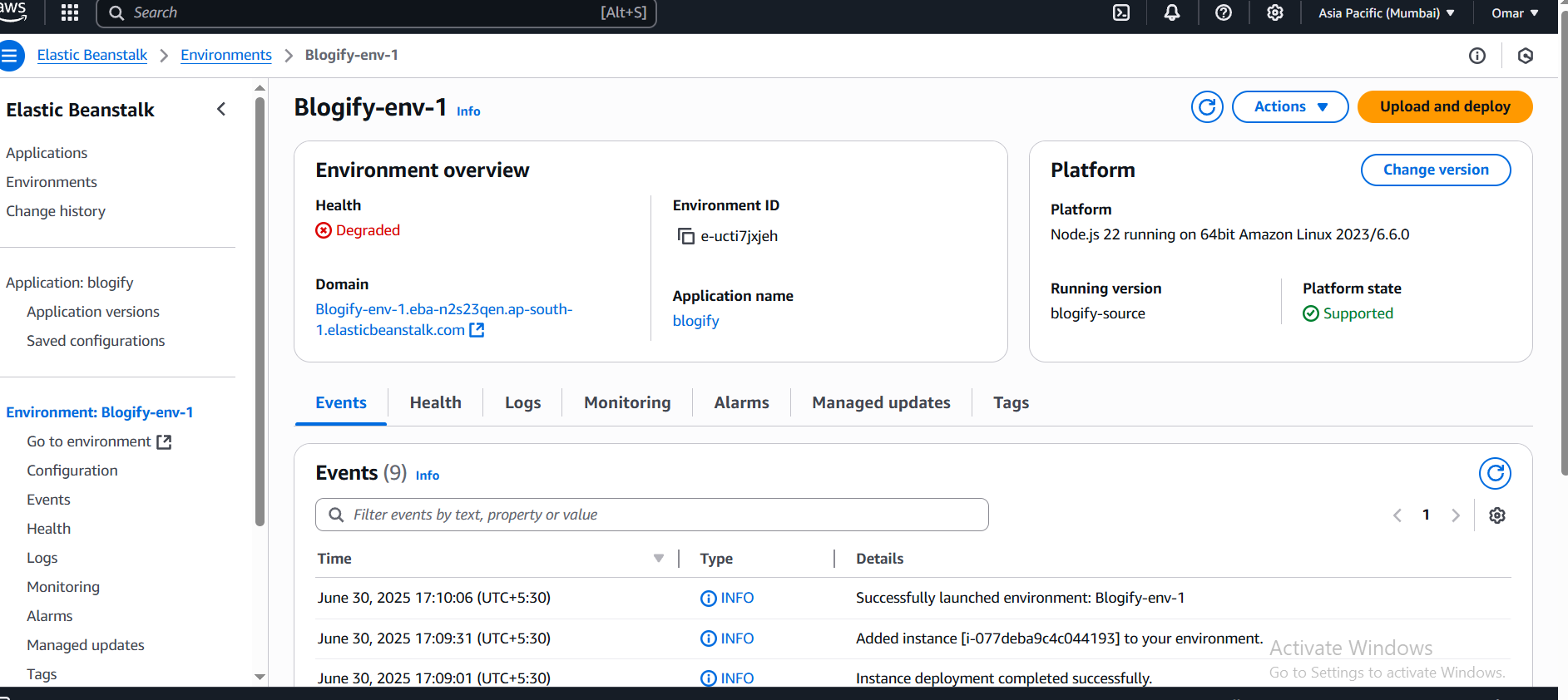Select the running version text blogify-source
The height and width of the screenshot is (700, 1568).
(1098, 313)
